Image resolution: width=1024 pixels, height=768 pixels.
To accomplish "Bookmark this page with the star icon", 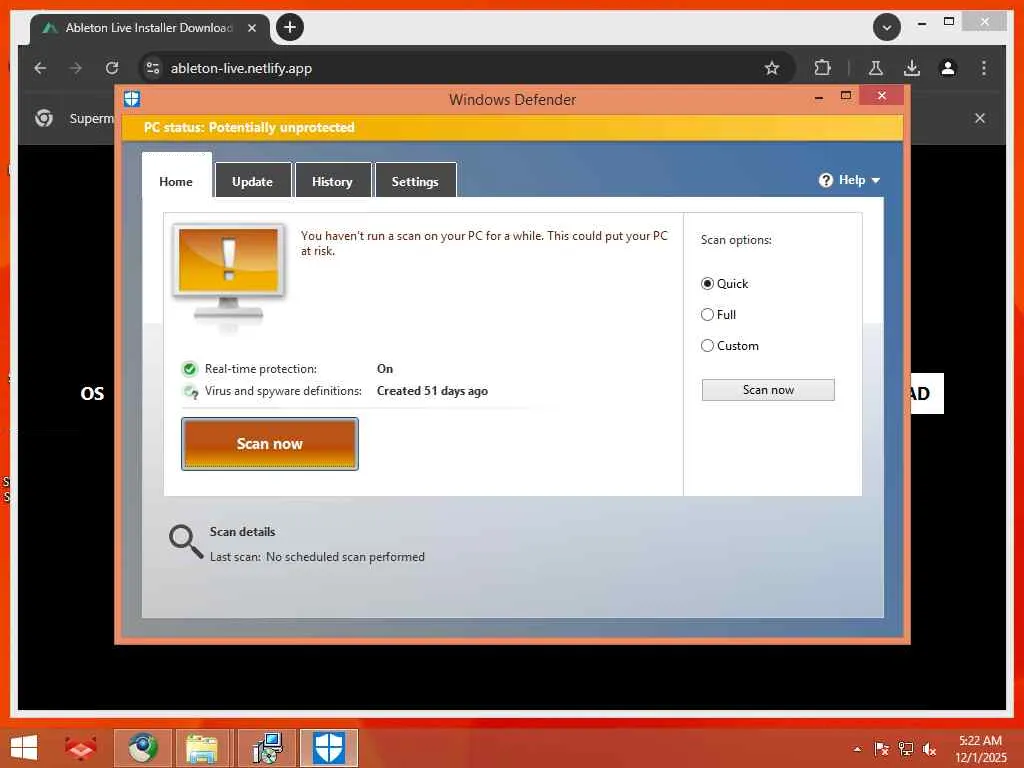I will click(x=772, y=68).
